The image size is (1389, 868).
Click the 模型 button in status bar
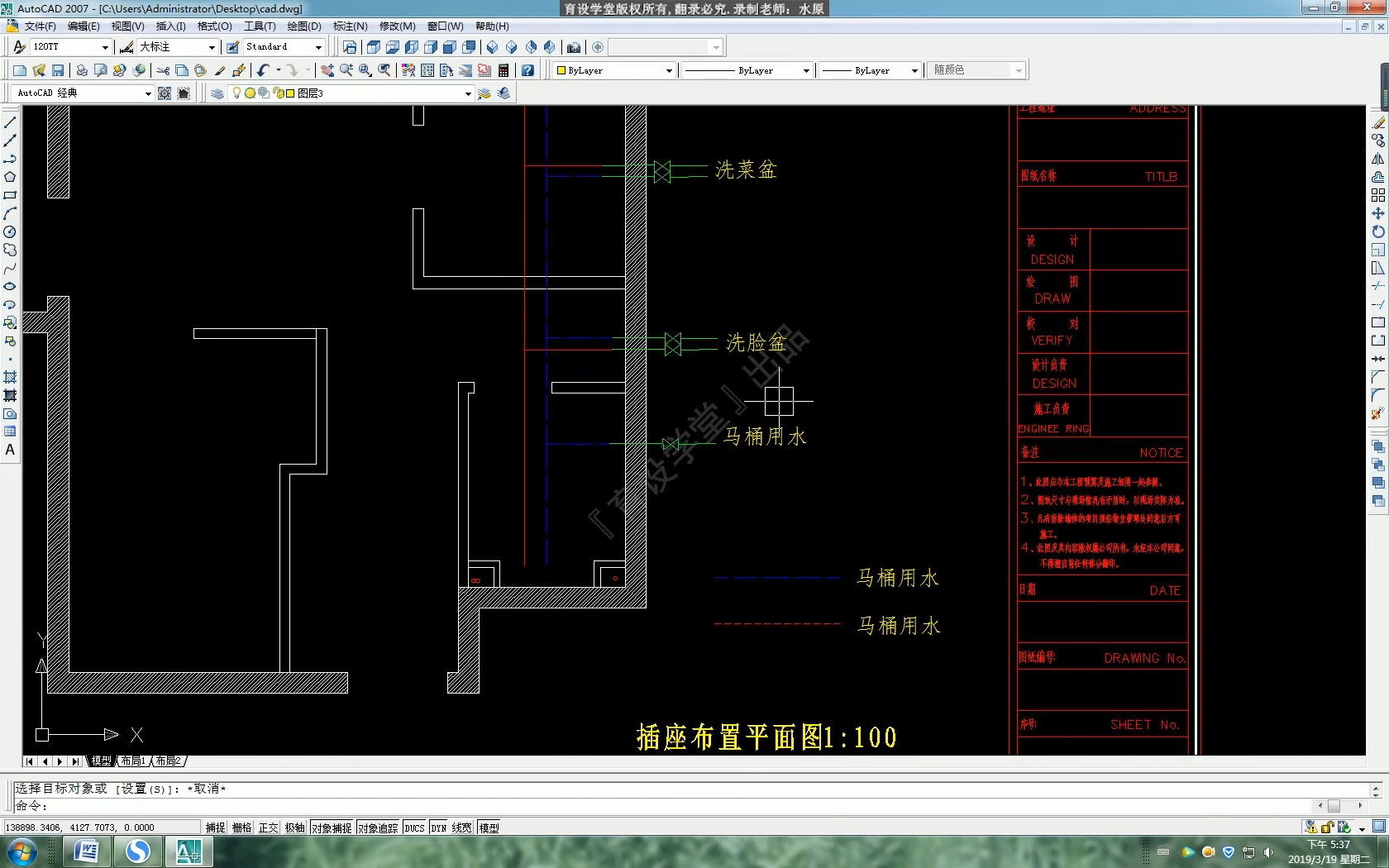point(489,827)
